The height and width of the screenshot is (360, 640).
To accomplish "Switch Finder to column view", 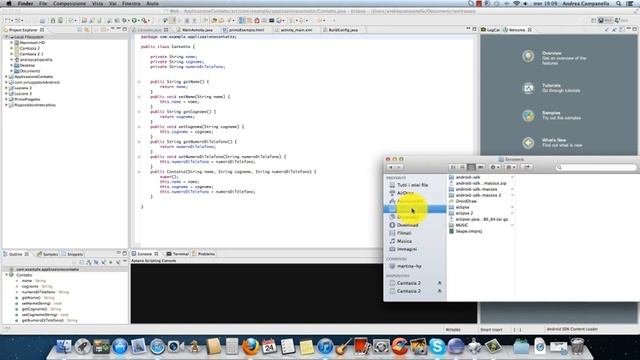I will tap(471, 167).
